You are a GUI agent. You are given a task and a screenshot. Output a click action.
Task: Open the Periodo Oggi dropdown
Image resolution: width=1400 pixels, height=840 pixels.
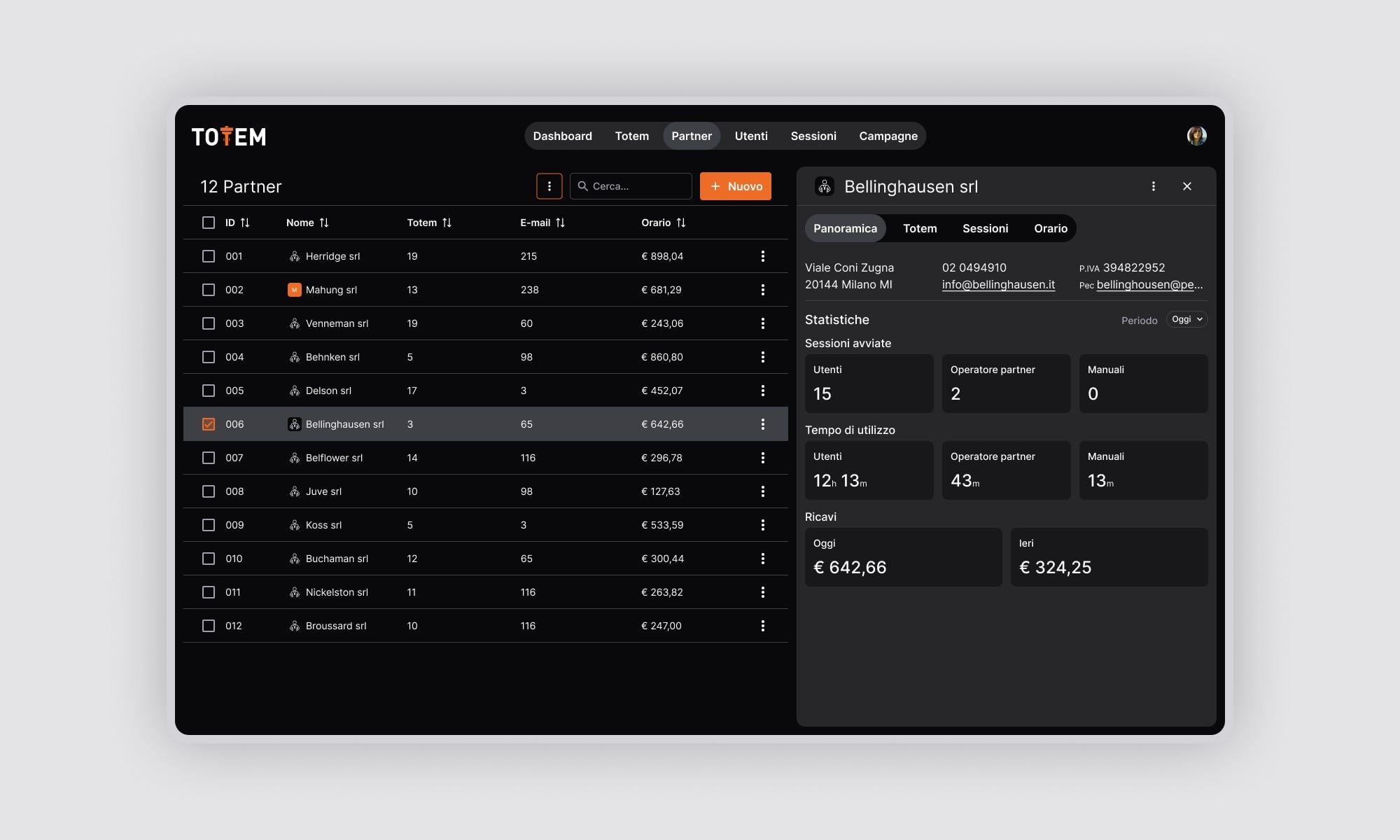(x=1187, y=319)
